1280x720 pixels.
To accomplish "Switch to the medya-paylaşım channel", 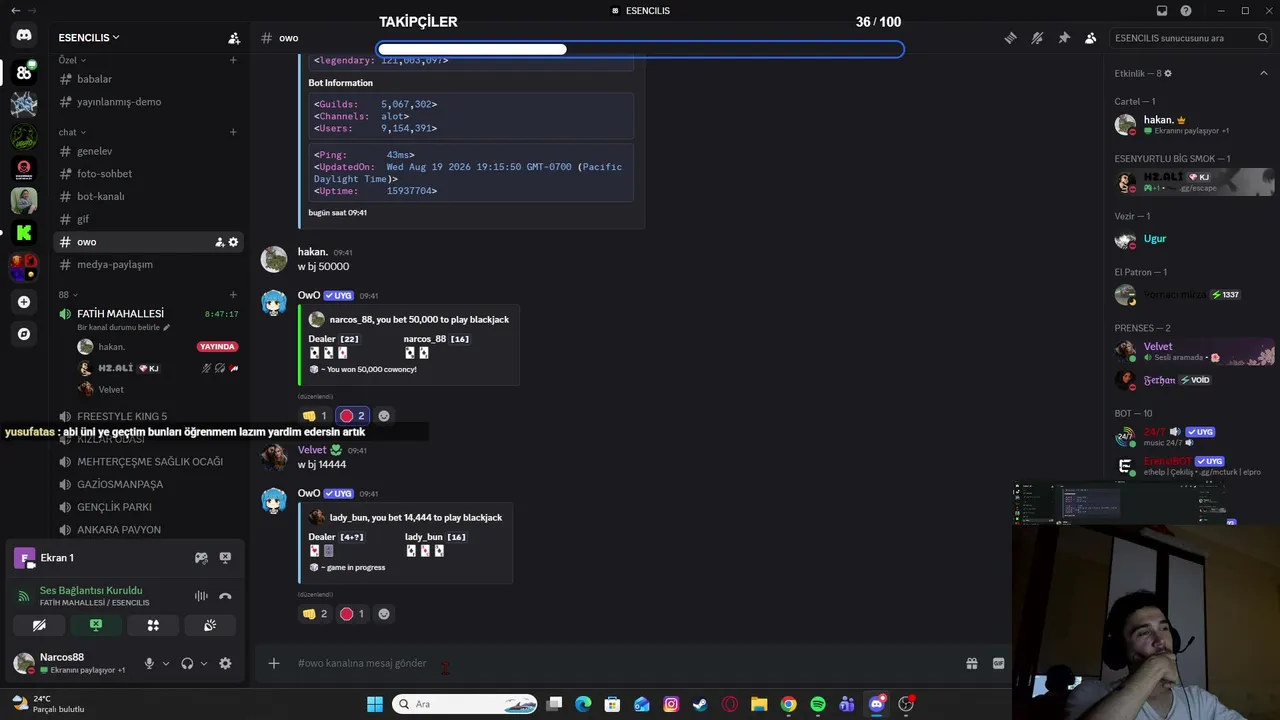I will click(148, 264).
